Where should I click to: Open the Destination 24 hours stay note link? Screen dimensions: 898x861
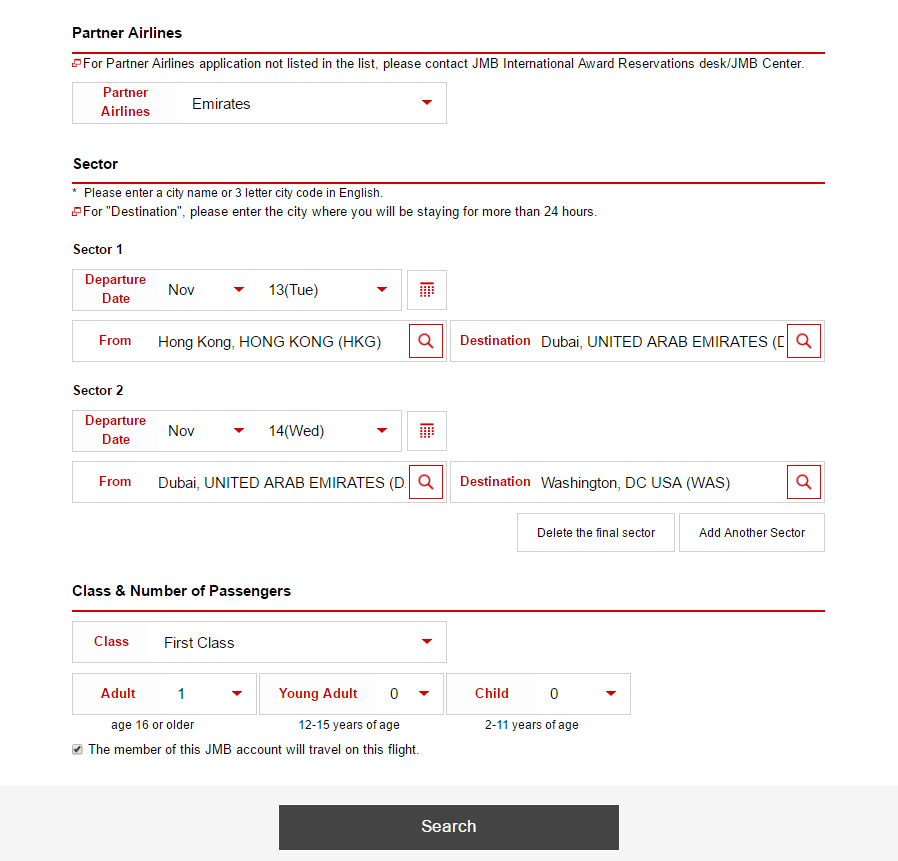(x=340, y=212)
